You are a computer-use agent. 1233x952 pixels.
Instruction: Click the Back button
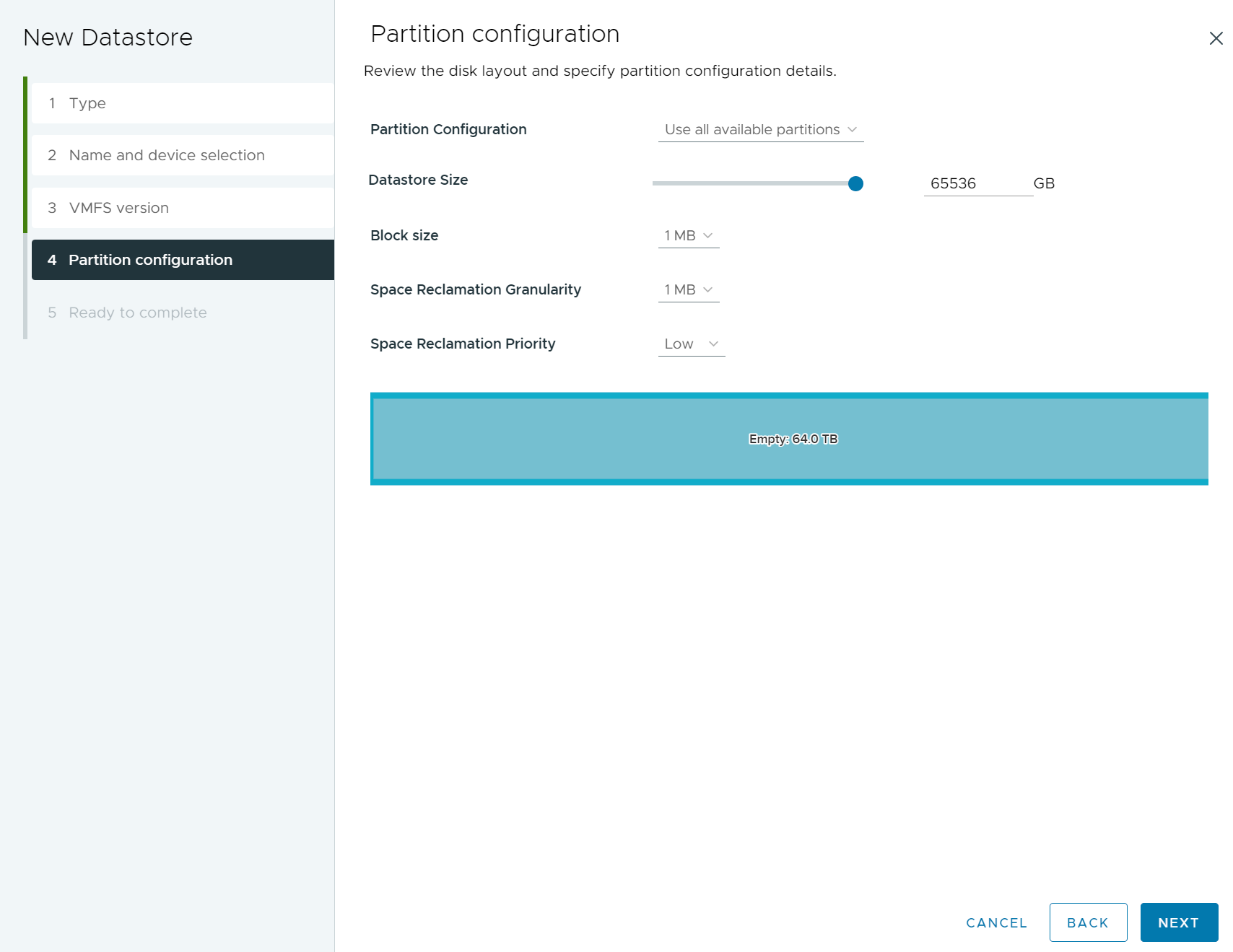coord(1088,922)
